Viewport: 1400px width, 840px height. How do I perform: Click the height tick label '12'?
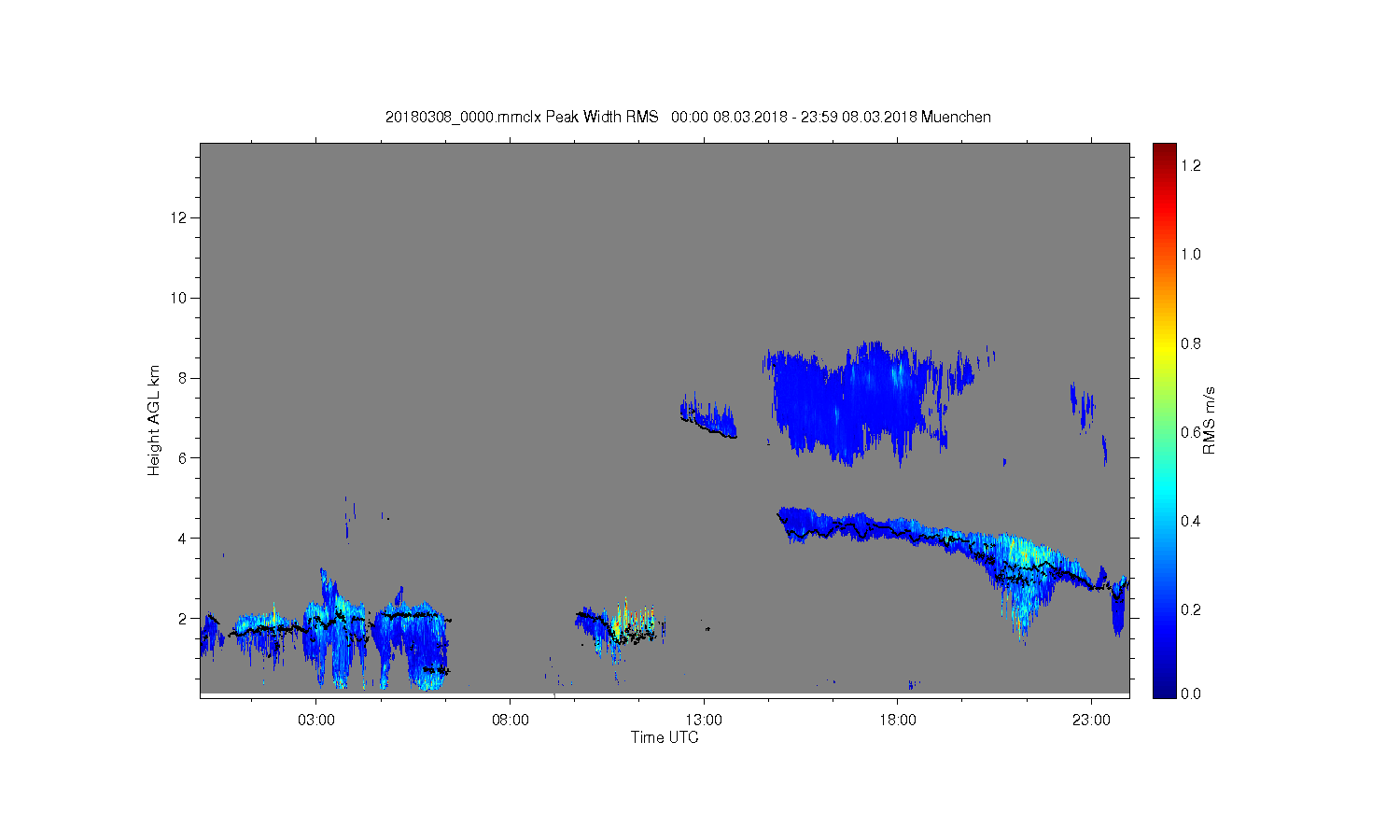pyautogui.click(x=180, y=217)
